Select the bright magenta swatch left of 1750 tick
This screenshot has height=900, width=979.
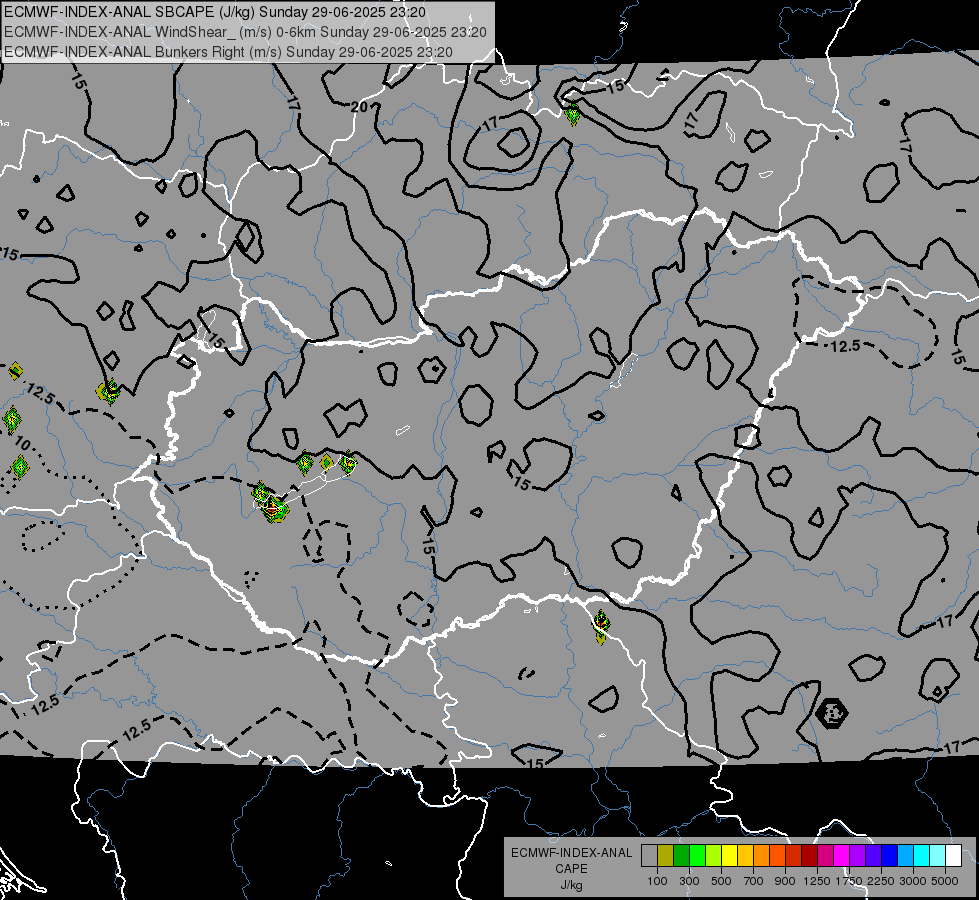point(842,855)
